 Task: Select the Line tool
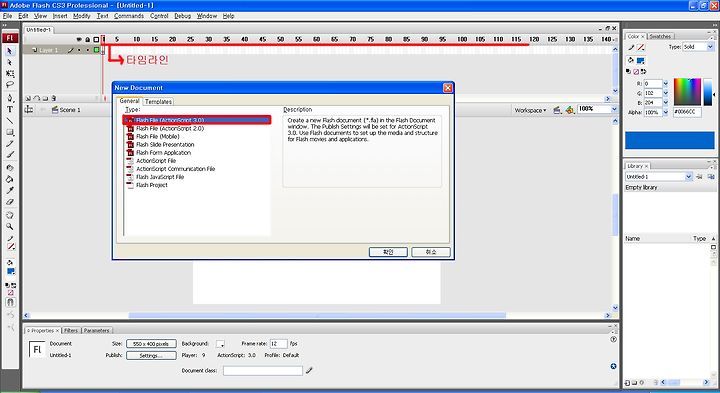point(10,121)
